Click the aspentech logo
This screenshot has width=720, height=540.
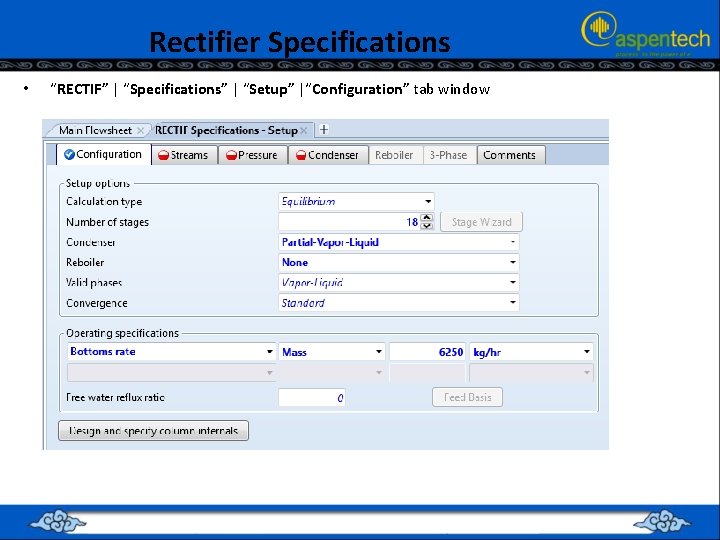tap(646, 33)
